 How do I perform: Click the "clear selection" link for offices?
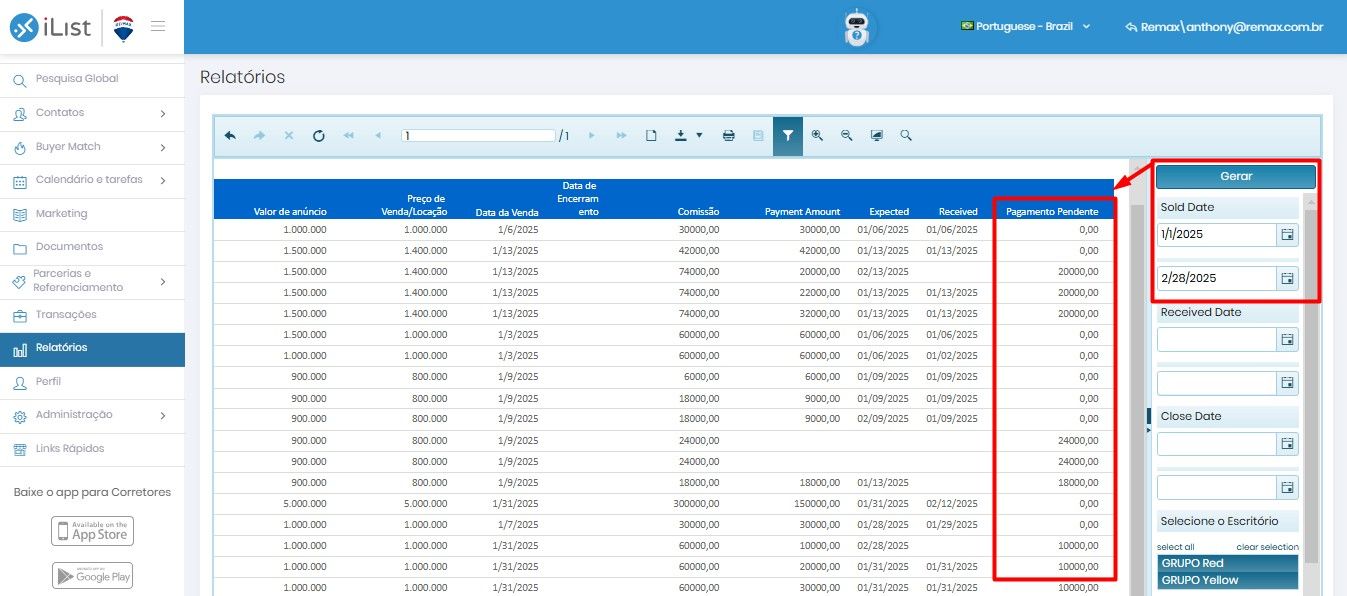tap(1267, 547)
